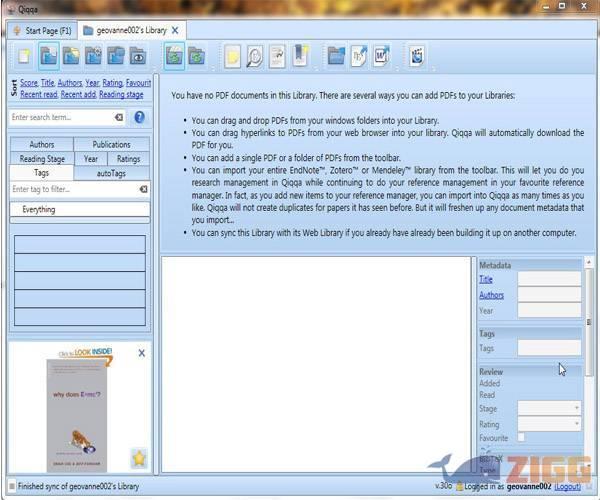Click the first green sync library icon

click(x=174, y=56)
